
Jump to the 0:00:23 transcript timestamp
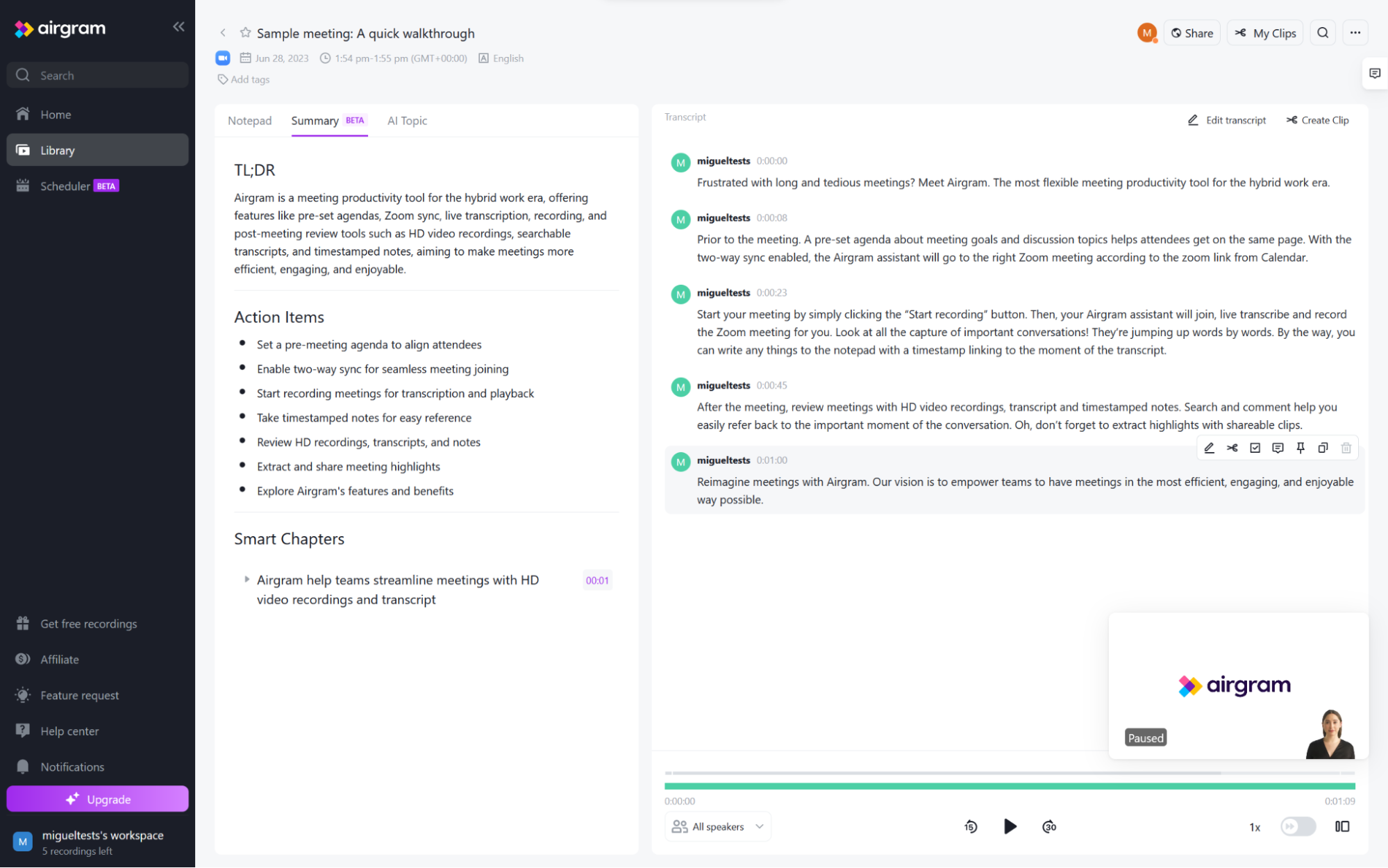point(771,293)
